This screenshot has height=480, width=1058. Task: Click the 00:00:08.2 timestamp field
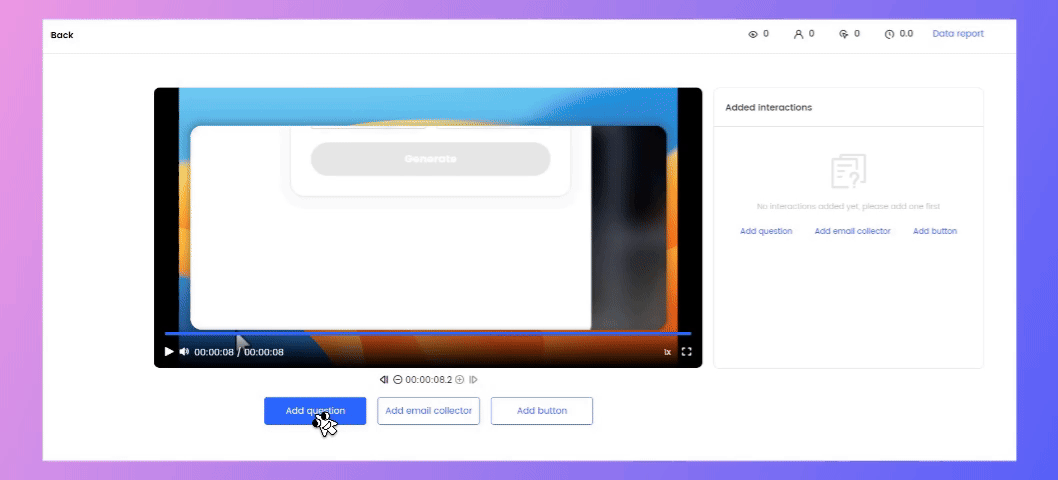(x=428, y=379)
